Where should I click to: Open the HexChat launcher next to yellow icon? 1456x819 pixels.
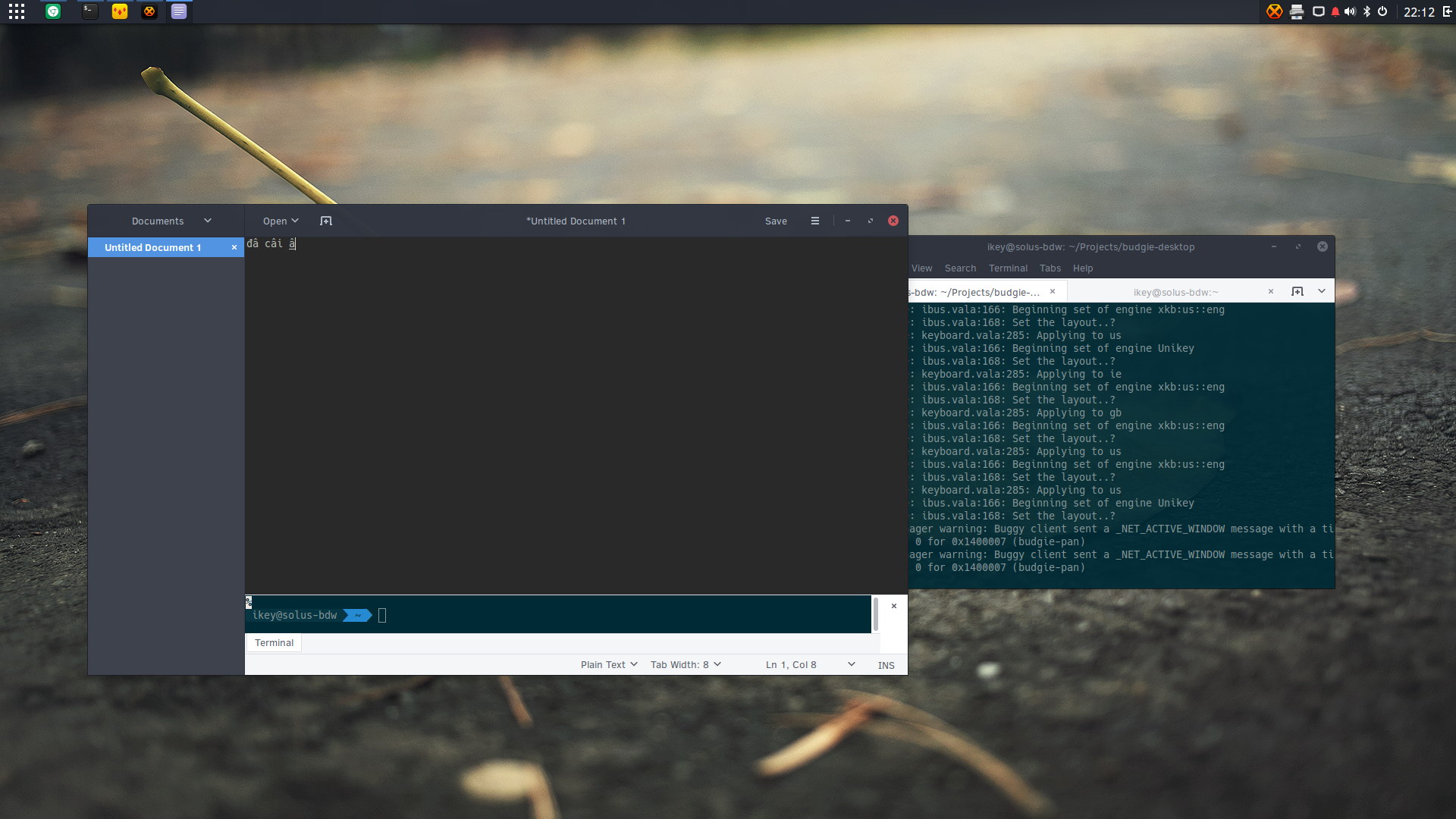pos(149,11)
